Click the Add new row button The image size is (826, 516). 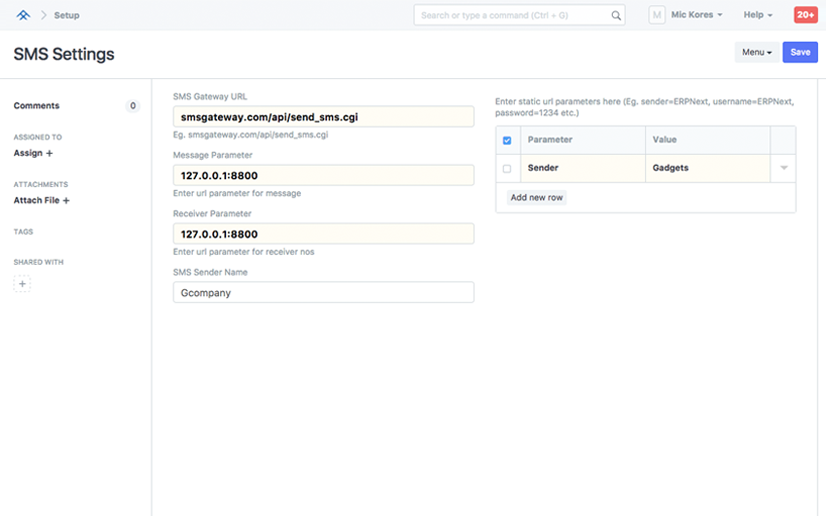[537, 198]
